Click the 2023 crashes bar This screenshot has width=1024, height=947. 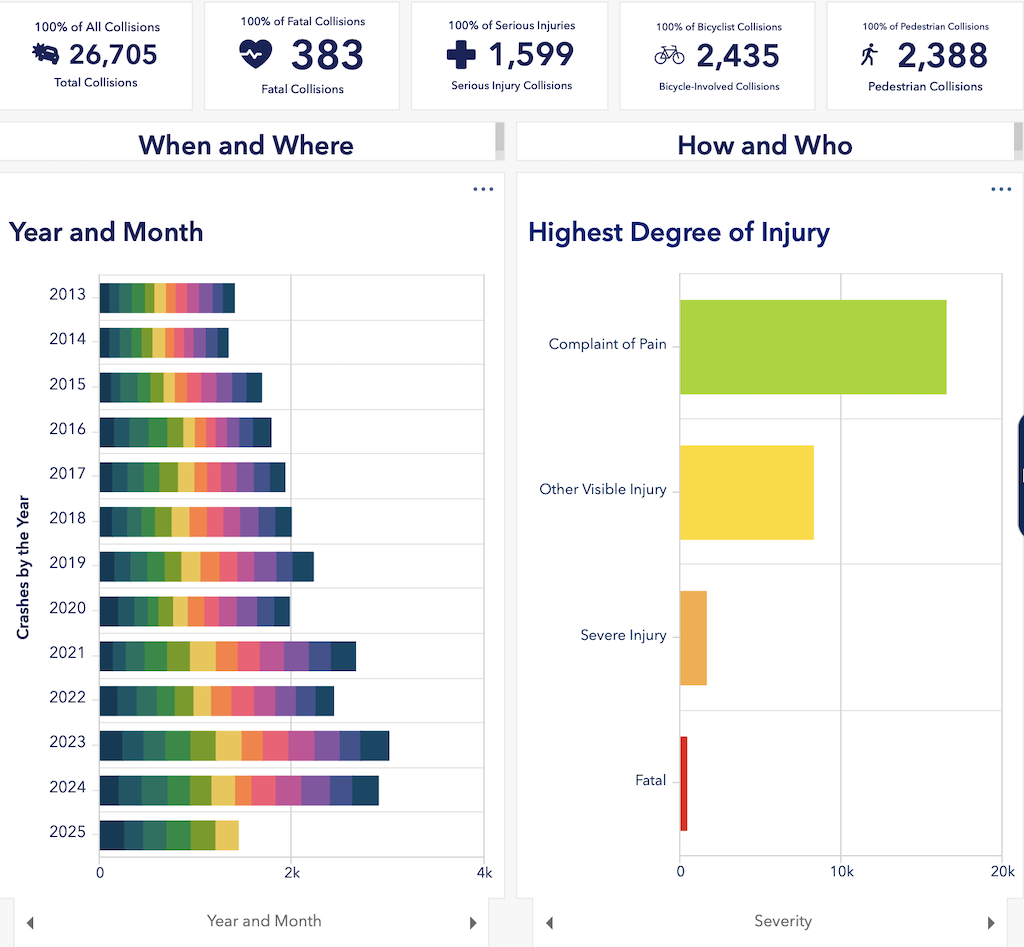point(244,746)
